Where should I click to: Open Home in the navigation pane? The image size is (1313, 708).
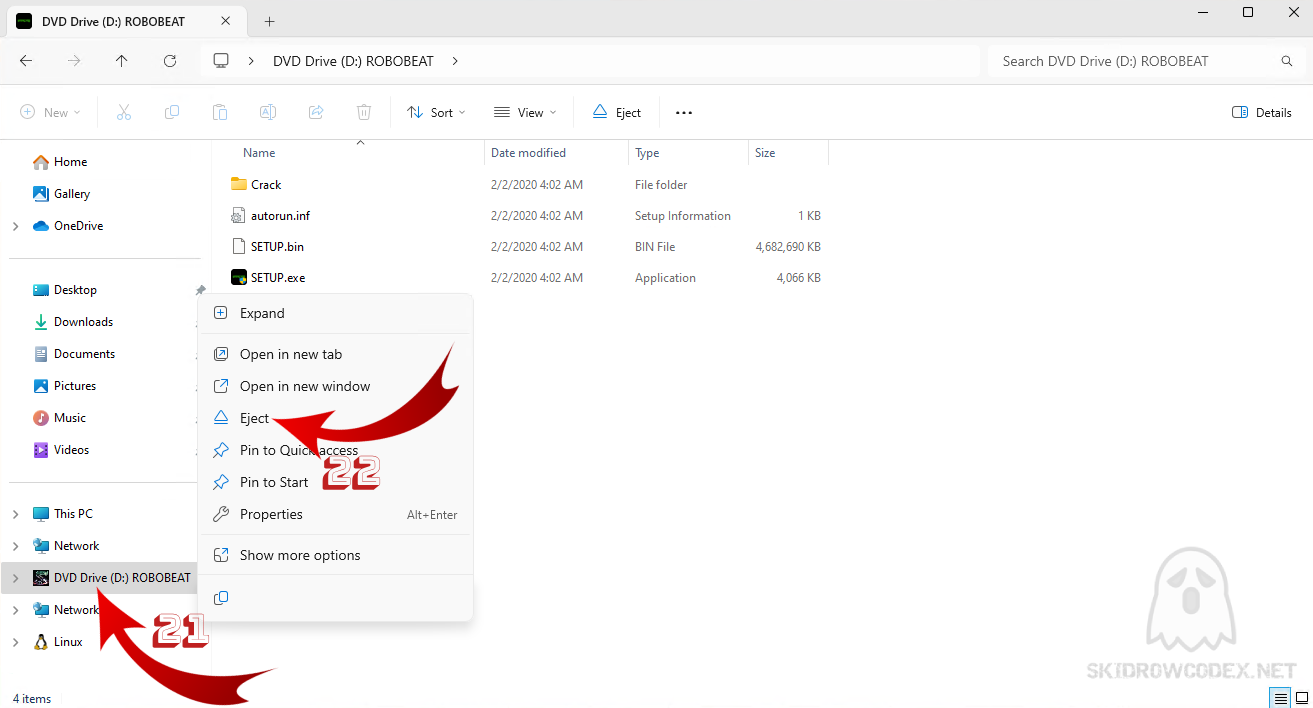point(70,162)
